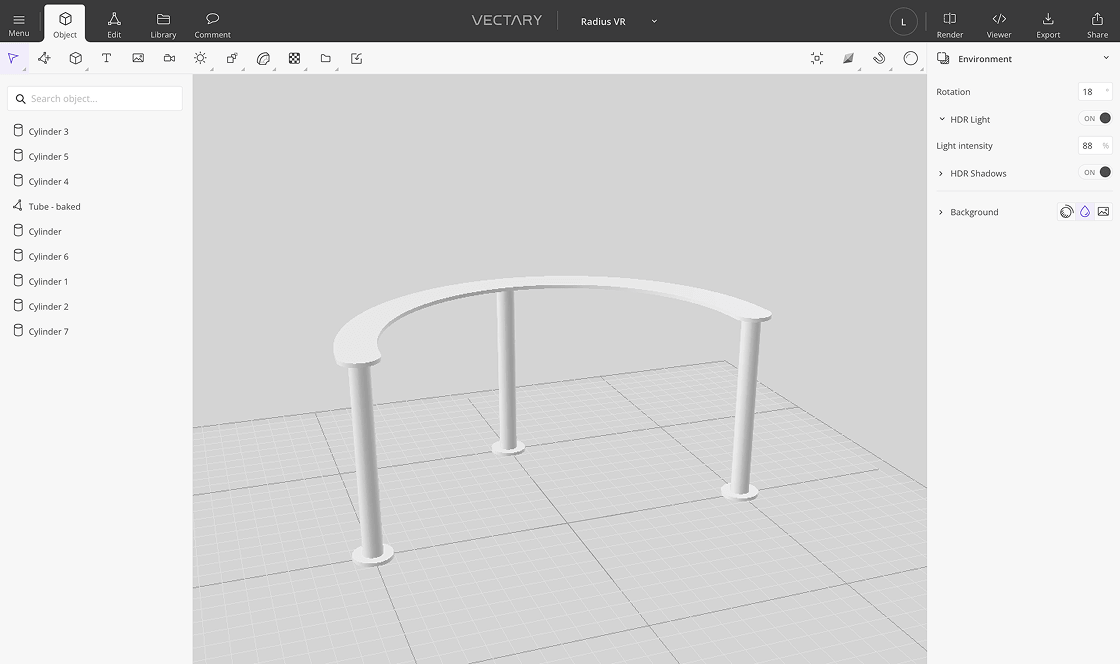Screen dimensions: 1120x664
Task: Select image background mode icon
Action: [1104, 211]
